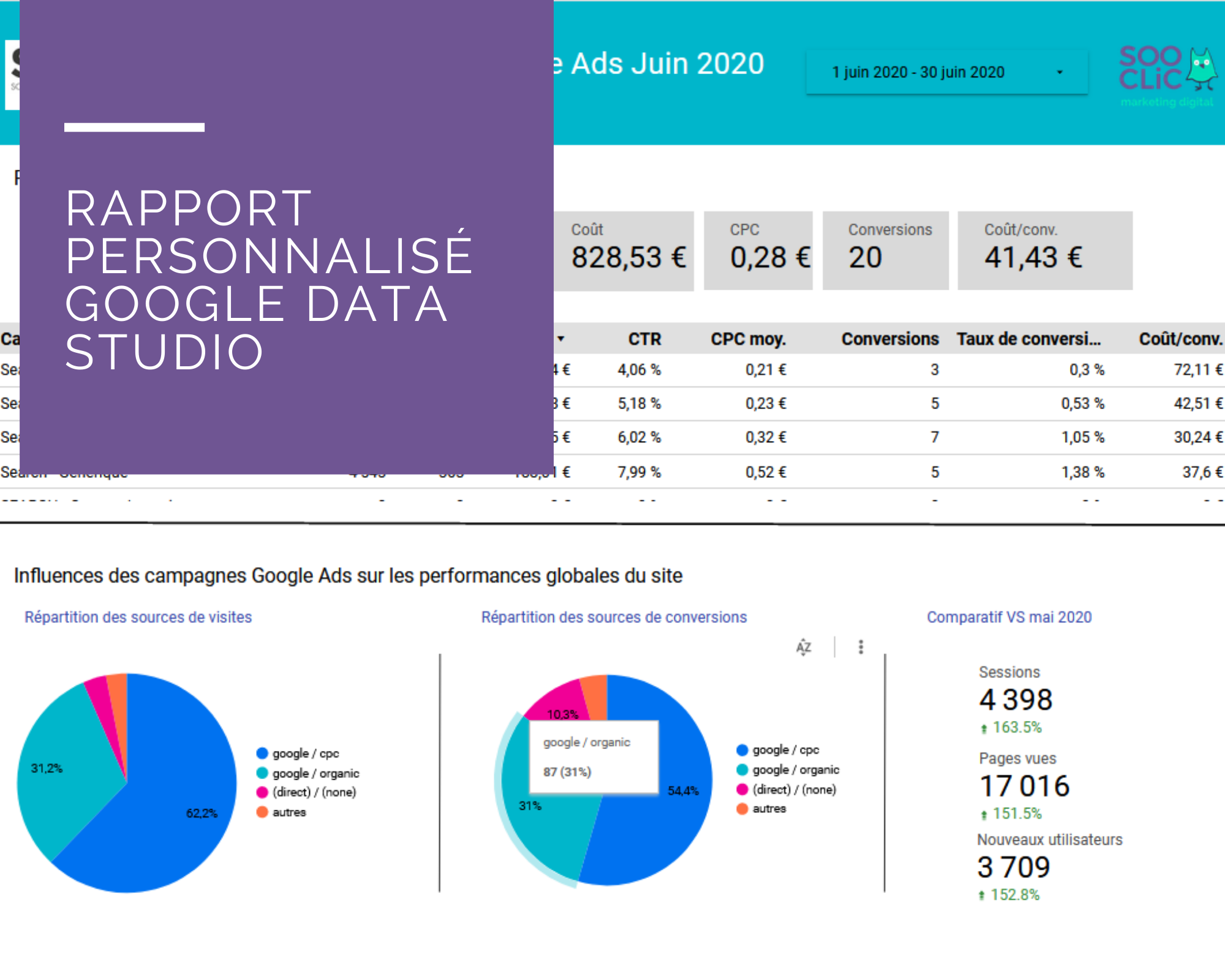Sort table by Taux de conversion header
Screen dimensions: 1225x980
coord(1029,339)
